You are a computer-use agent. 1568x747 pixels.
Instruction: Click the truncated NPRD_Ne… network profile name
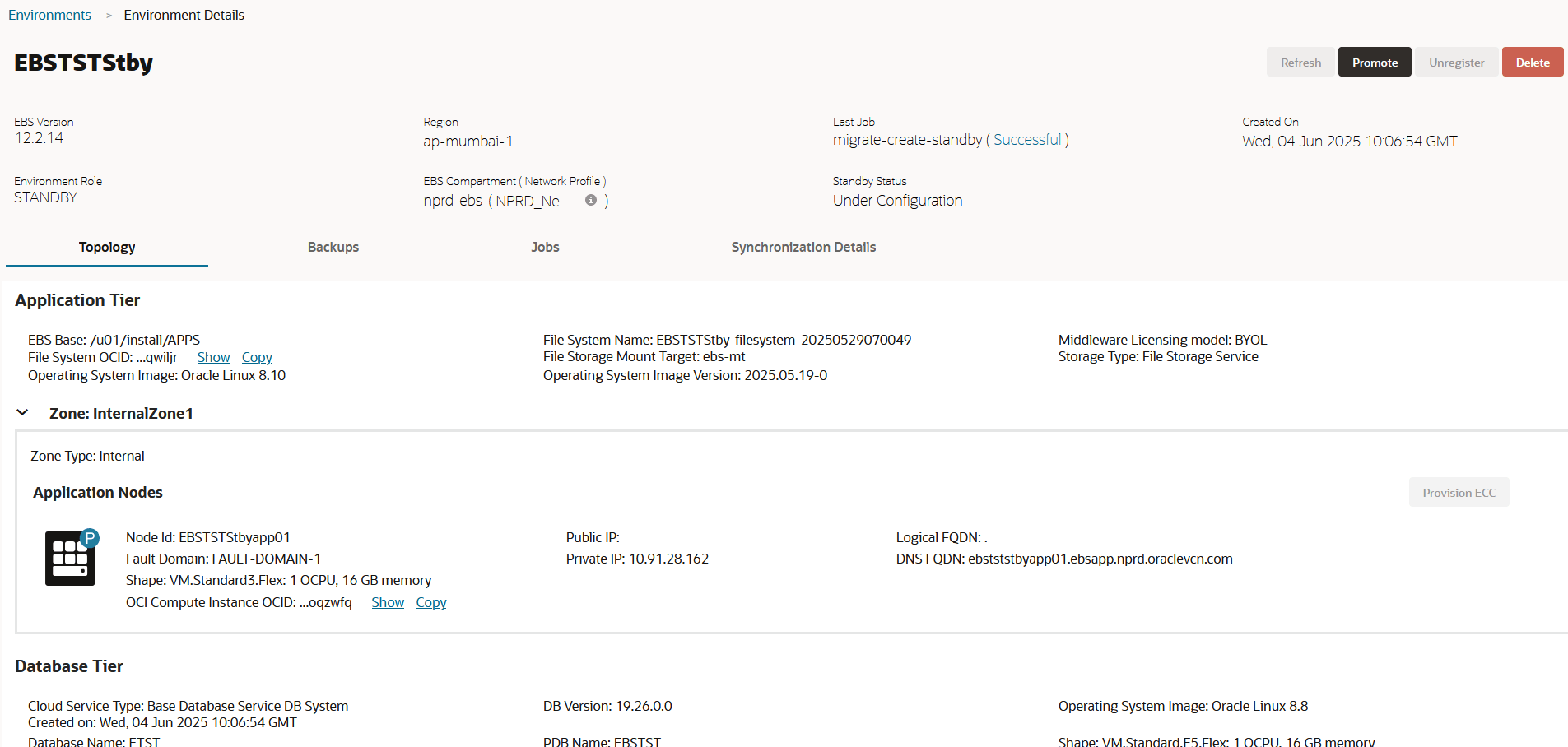coord(534,201)
